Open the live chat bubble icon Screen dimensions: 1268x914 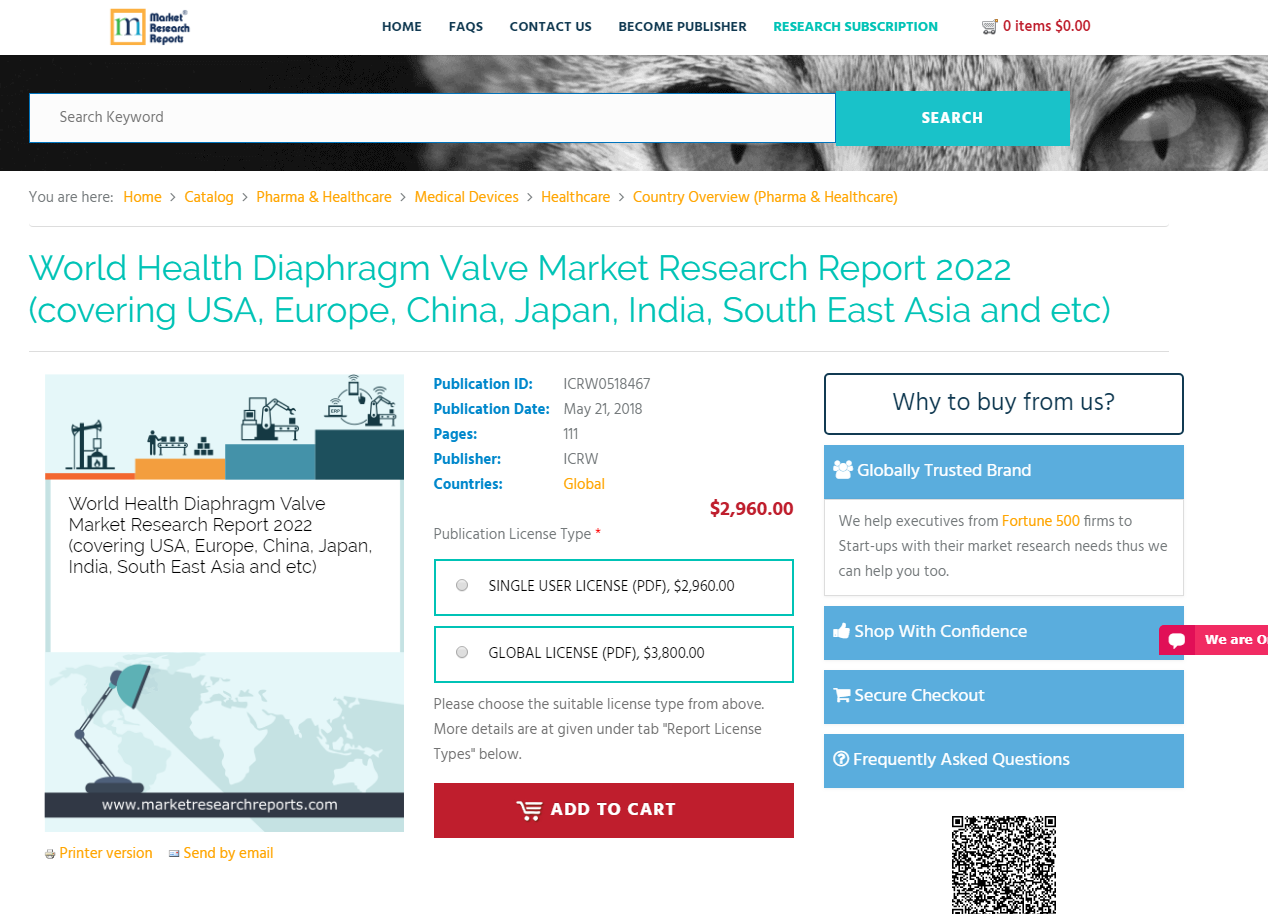click(1177, 640)
